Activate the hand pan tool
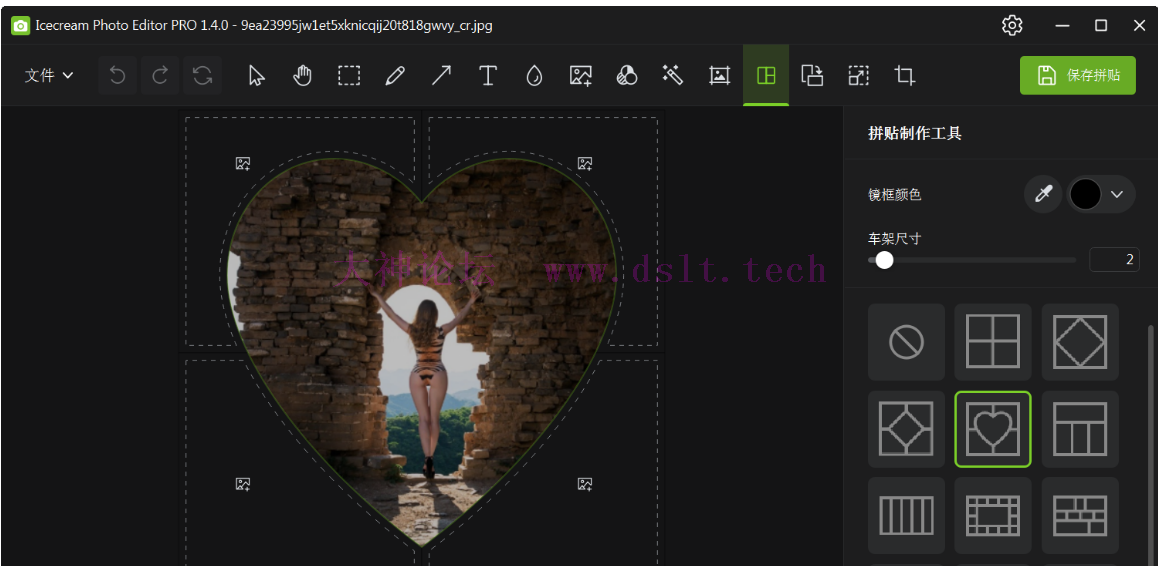The image size is (1158, 566). (x=303, y=75)
